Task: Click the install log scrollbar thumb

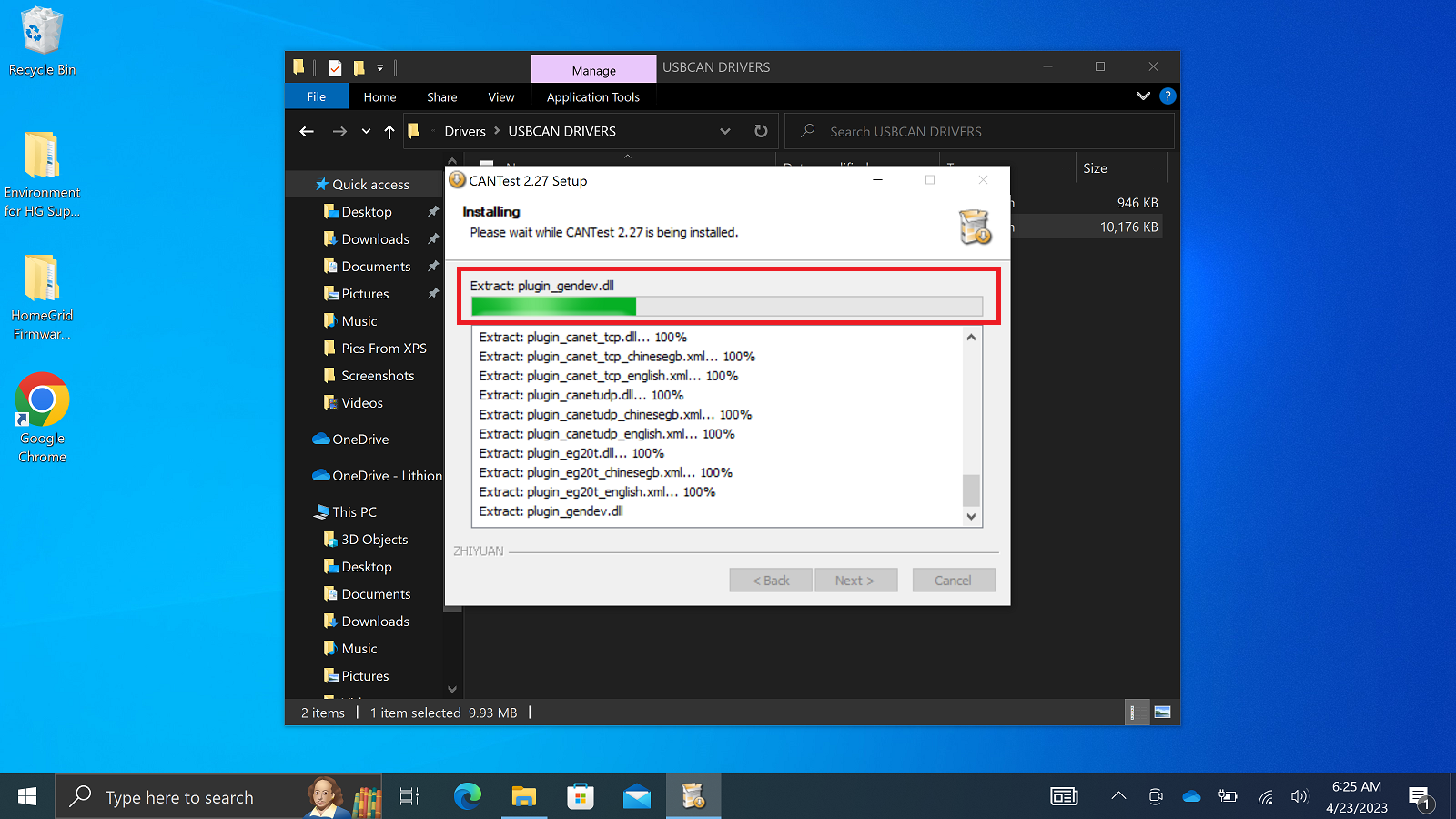Action: point(971,490)
